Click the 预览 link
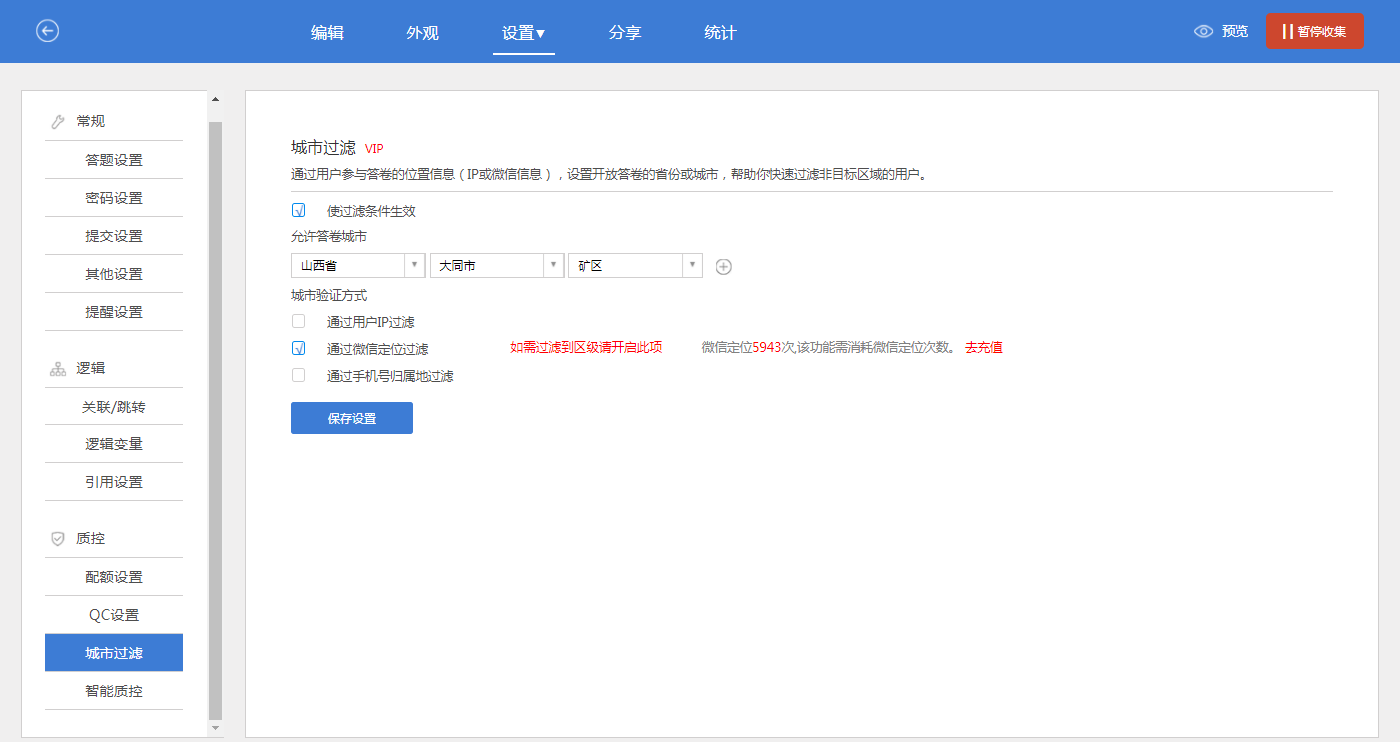 tap(1235, 31)
